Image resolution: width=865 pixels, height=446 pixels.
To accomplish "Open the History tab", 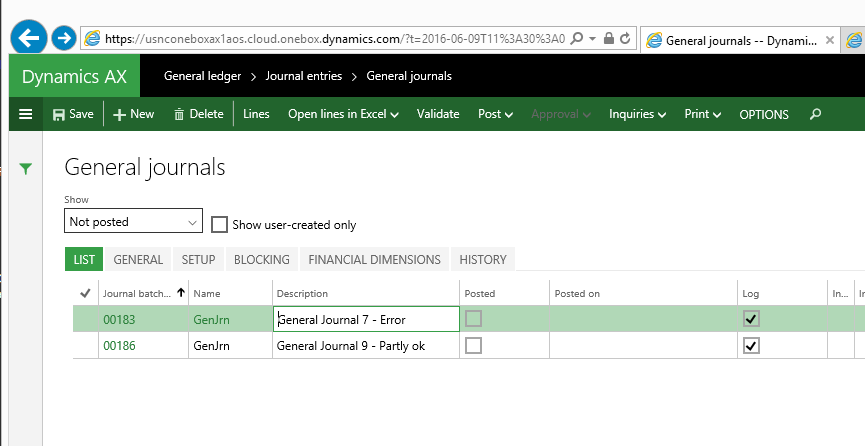I will tap(482, 259).
